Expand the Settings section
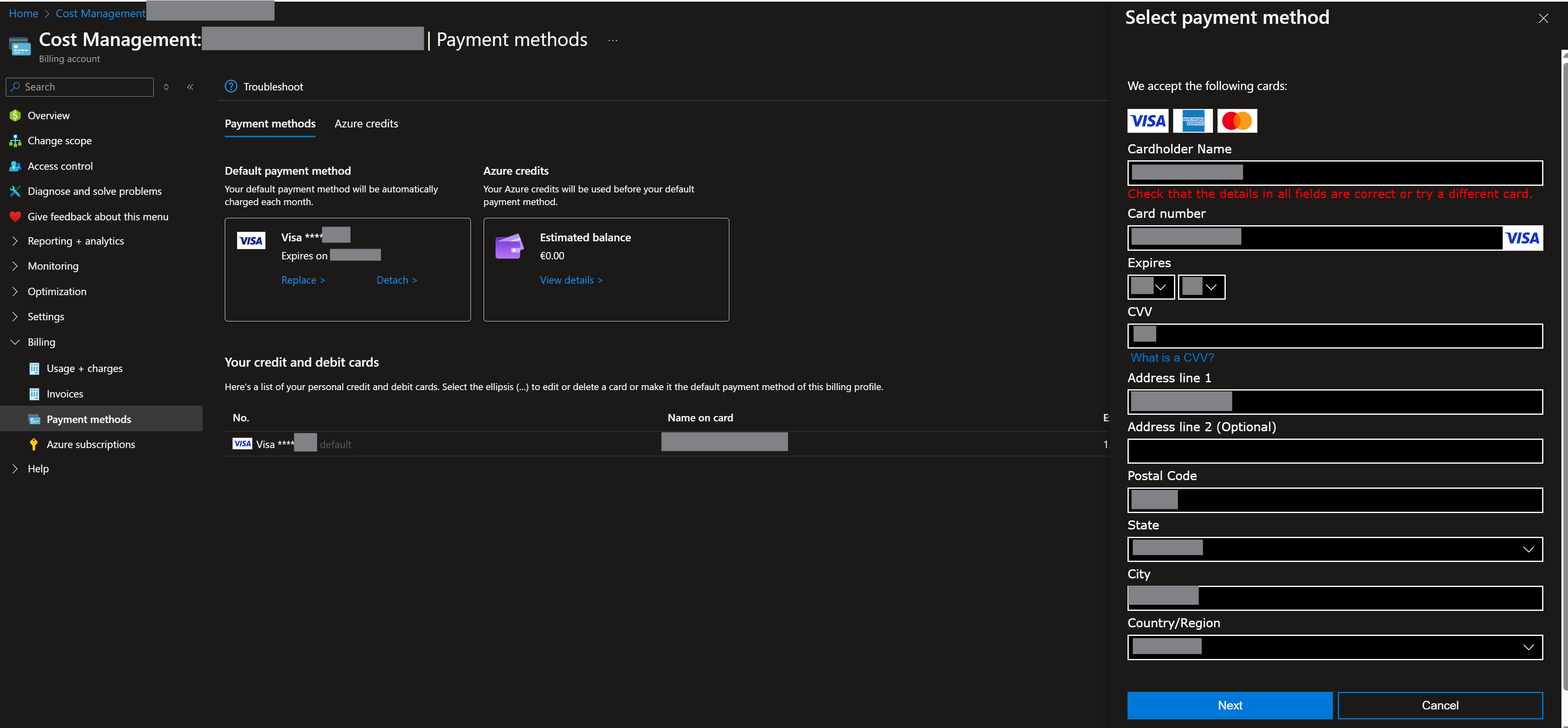The height and width of the screenshot is (728, 1568). pyautogui.click(x=15, y=317)
